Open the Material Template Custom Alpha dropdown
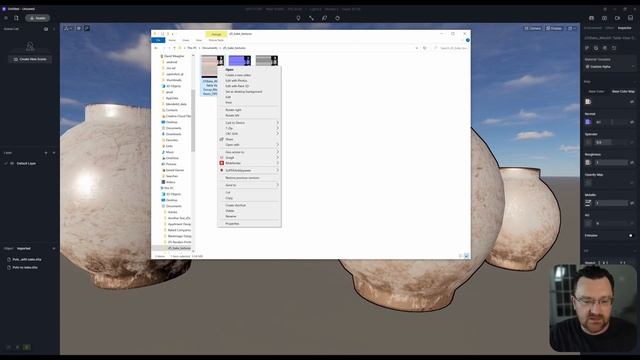The height and width of the screenshot is (360, 640). (x=609, y=67)
